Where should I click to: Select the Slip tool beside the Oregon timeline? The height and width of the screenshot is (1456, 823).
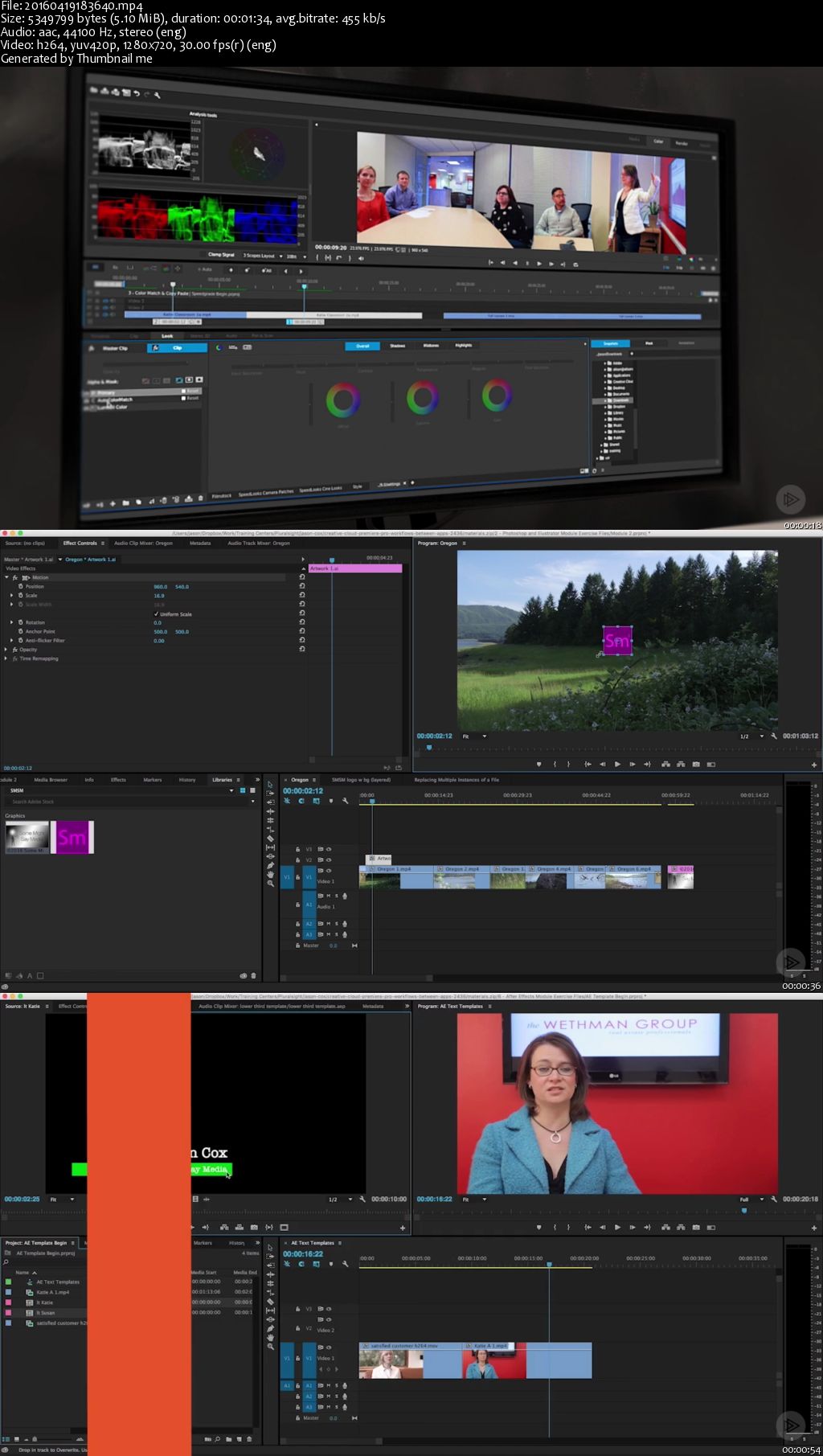[x=270, y=847]
